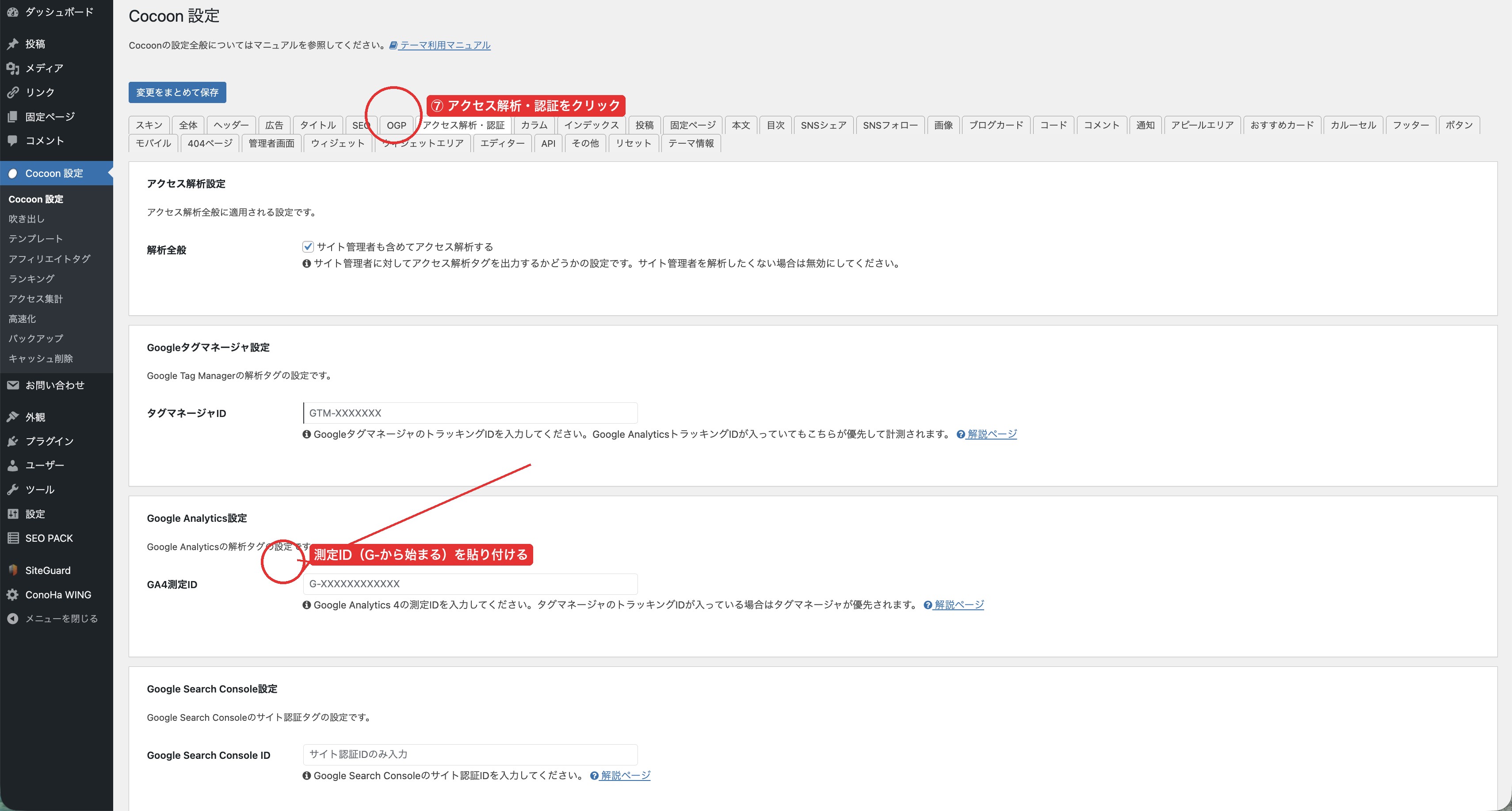Open the API tab

click(x=548, y=143)
